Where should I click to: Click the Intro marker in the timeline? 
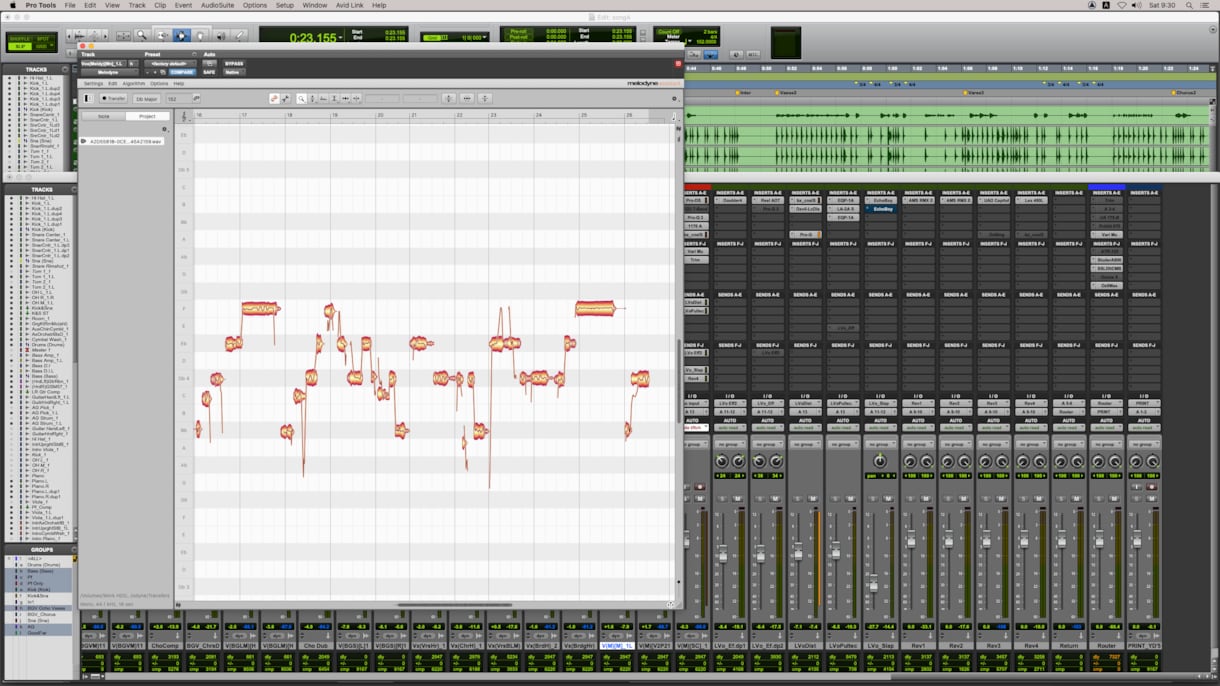pyautogui.click(x=742, y=92)
